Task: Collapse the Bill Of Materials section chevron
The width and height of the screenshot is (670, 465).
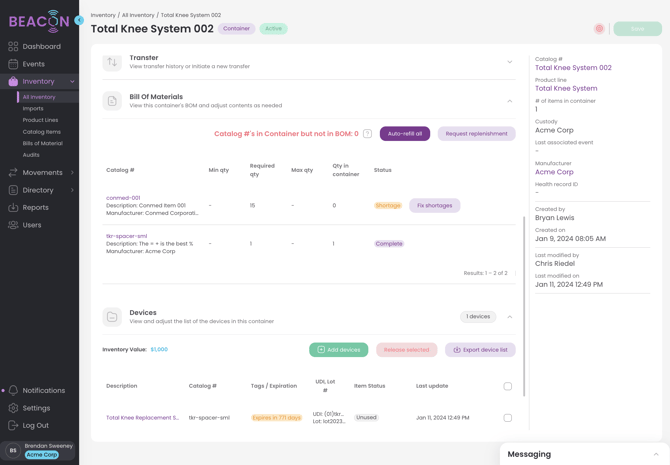Action: [510, 101]
